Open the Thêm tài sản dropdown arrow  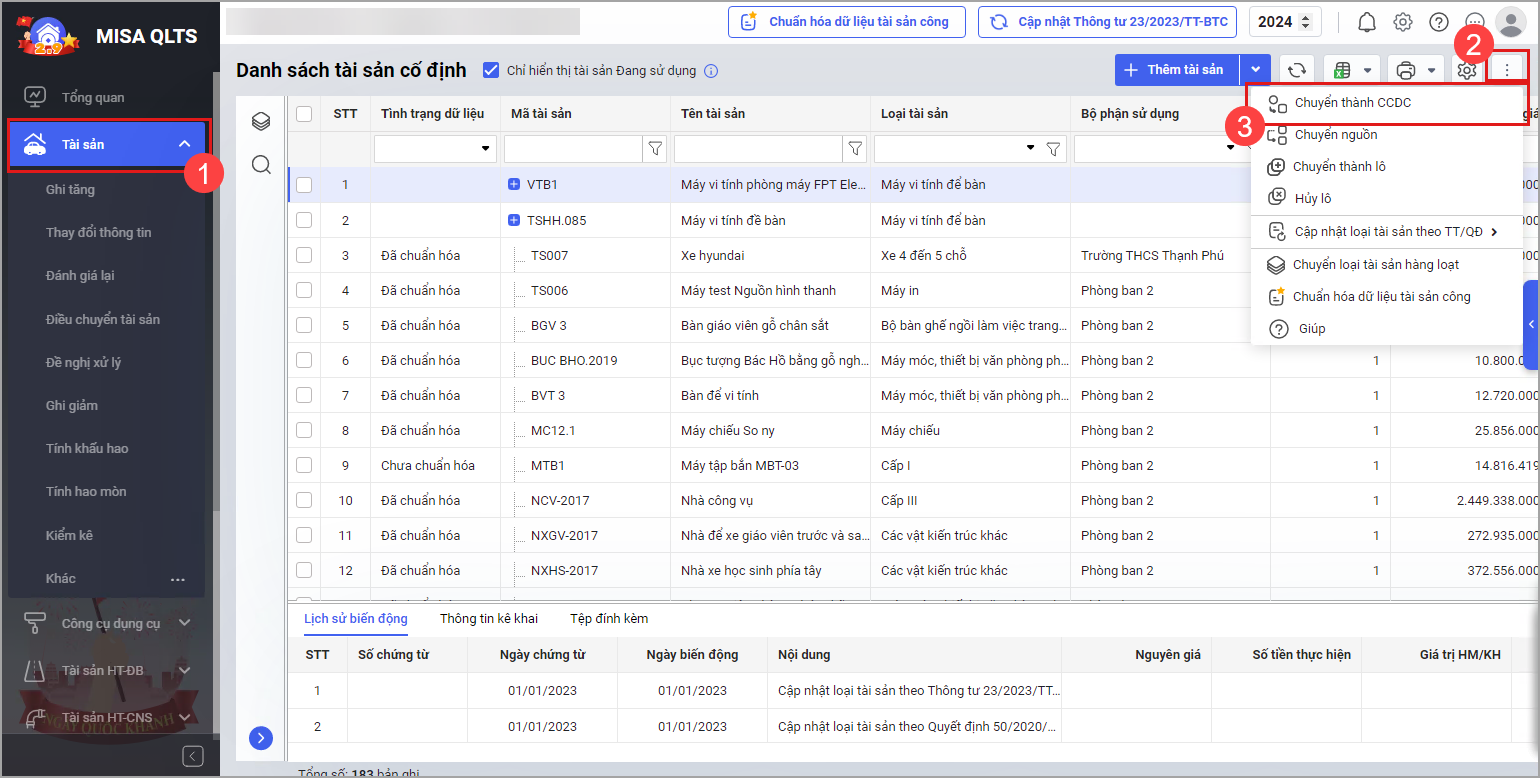point(1255,70)
